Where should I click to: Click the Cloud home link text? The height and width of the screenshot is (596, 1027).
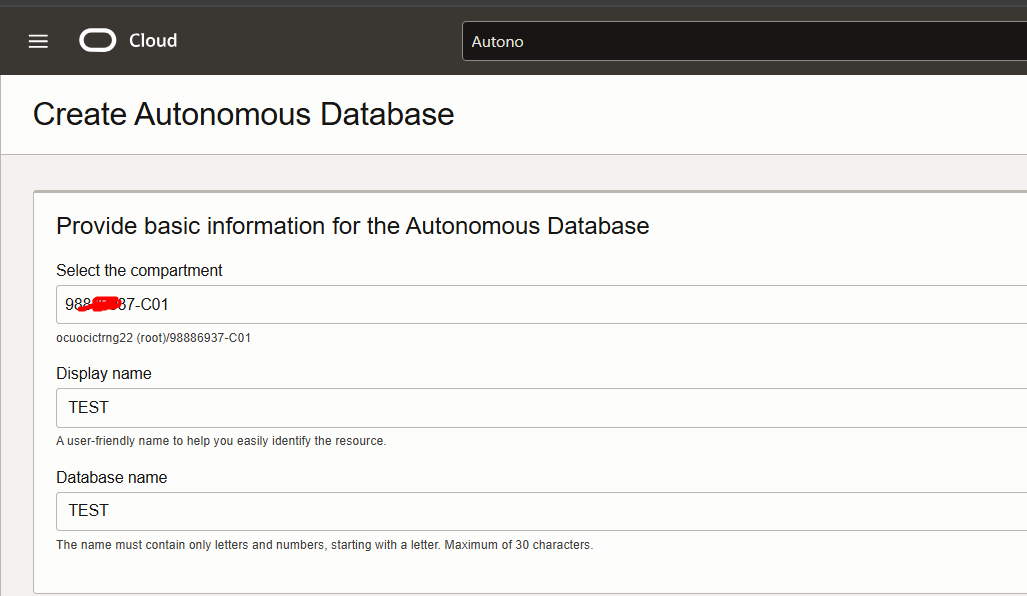point(153,41)
